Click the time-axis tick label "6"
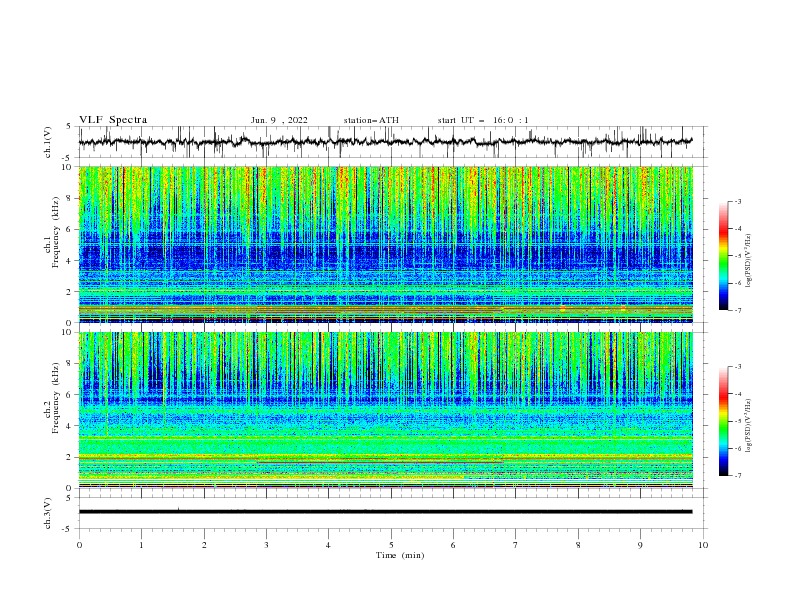792x612 pixels. coord(453,545)
